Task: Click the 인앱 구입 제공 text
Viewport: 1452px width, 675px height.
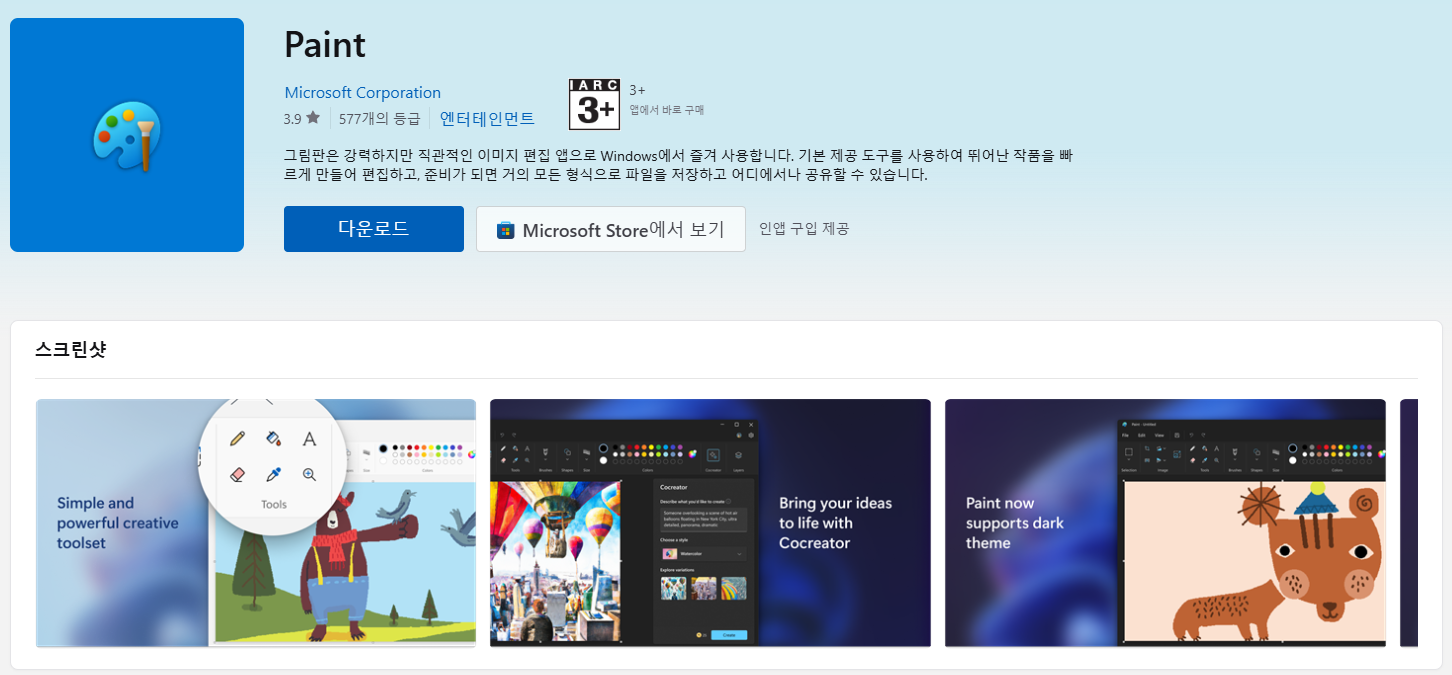Action: 804,229
